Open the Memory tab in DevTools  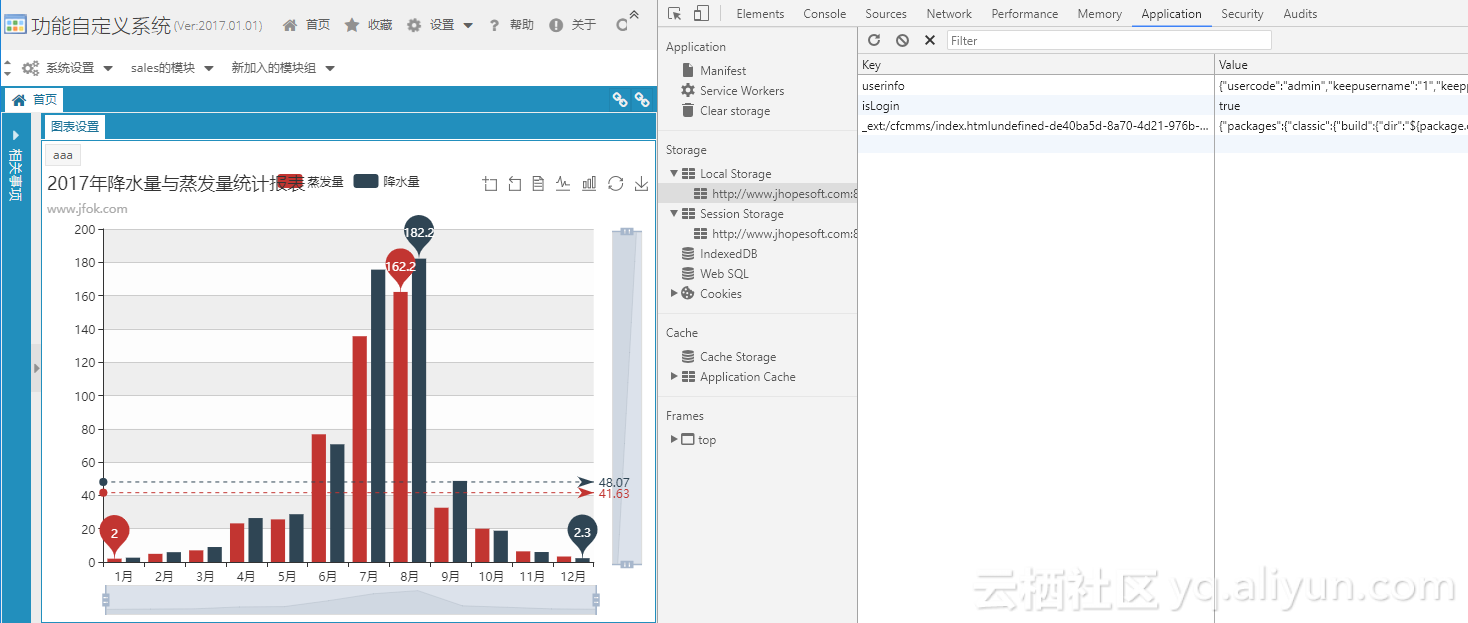[1100, 14]
